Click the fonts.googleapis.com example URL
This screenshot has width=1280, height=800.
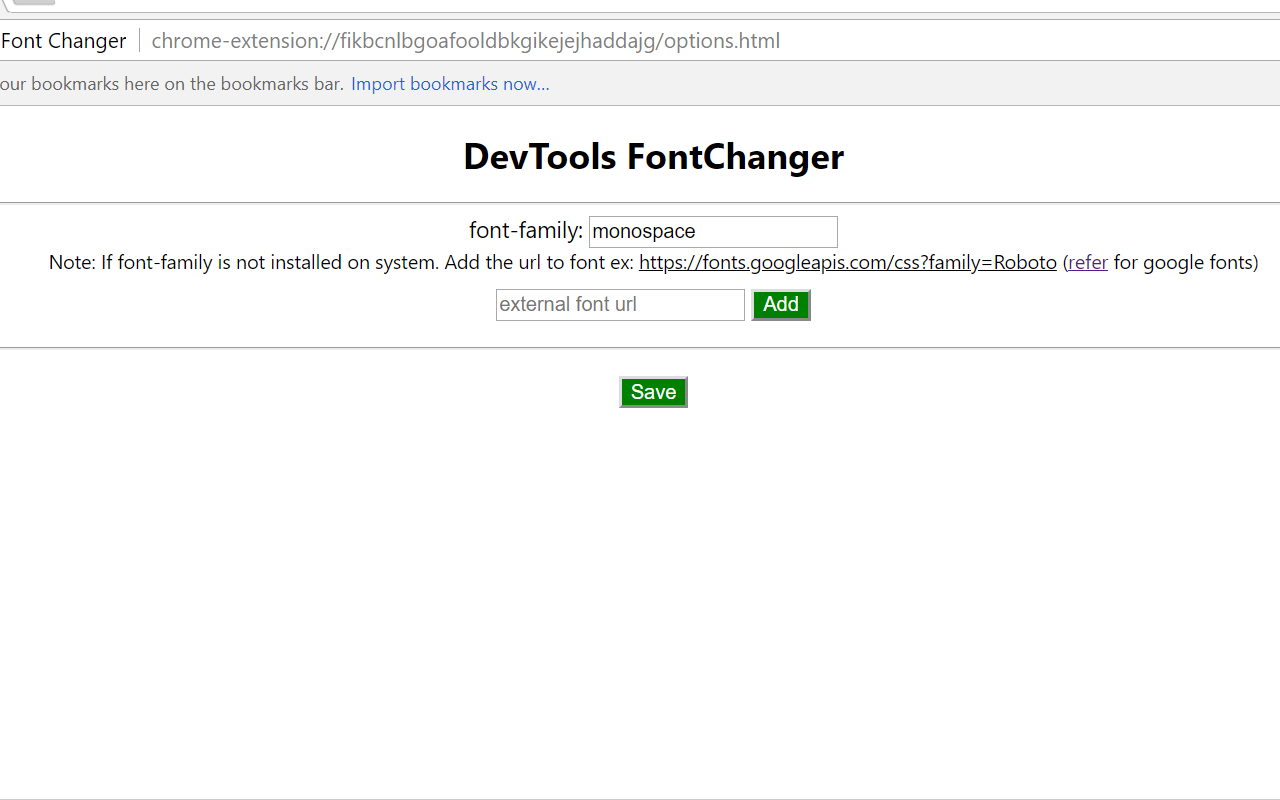point(847,262)
